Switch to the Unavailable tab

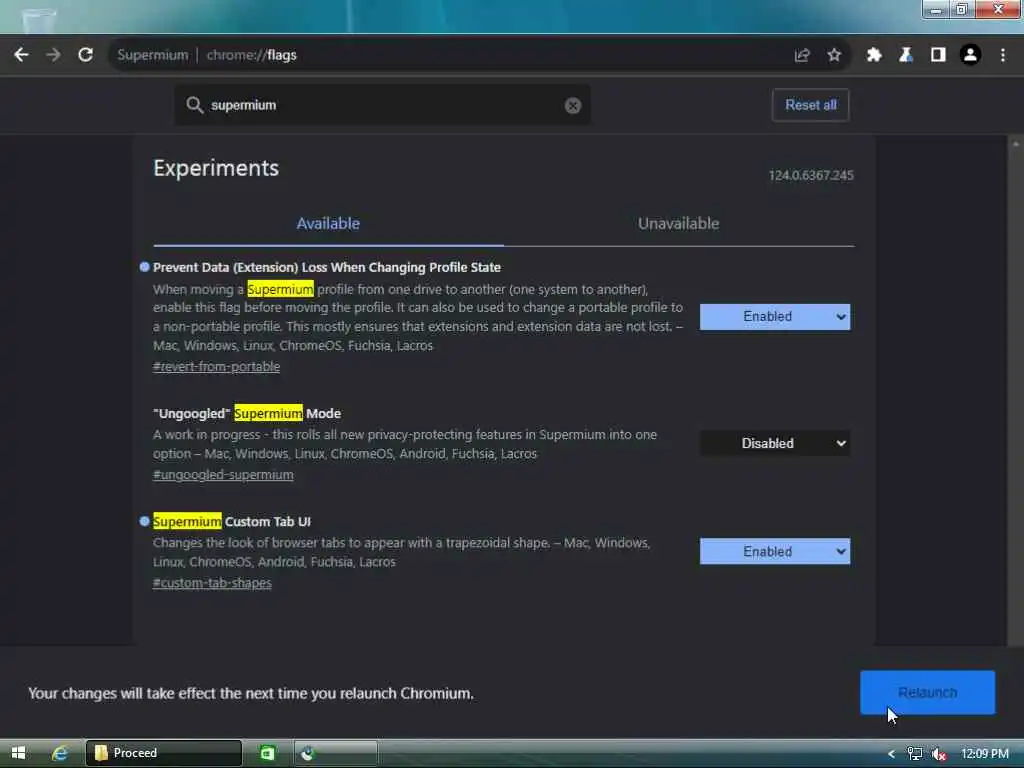coord(679,224)
